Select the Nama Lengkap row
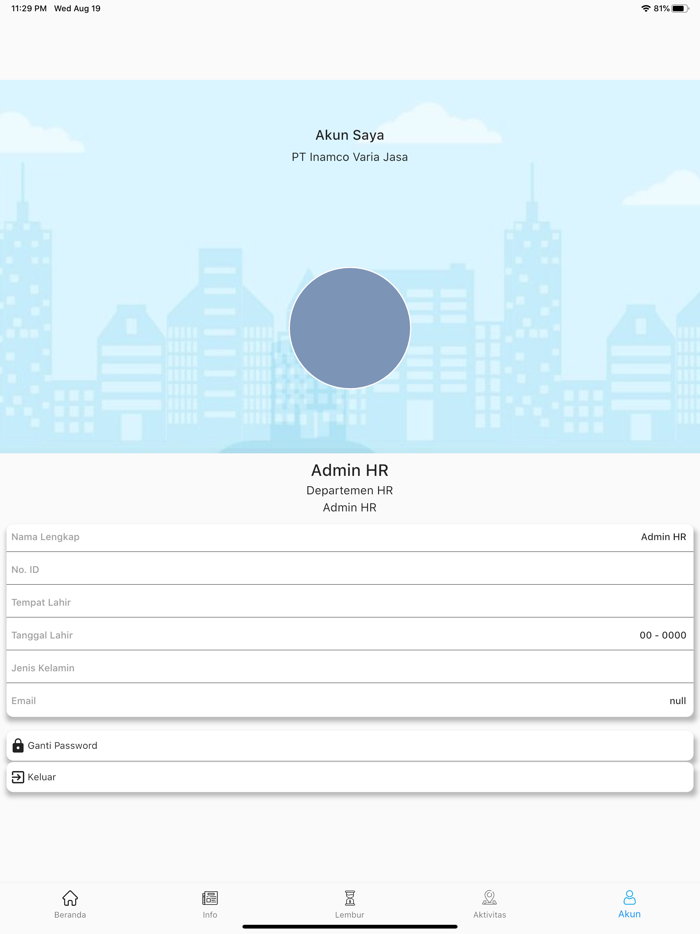700x934 pixels. 350,537
